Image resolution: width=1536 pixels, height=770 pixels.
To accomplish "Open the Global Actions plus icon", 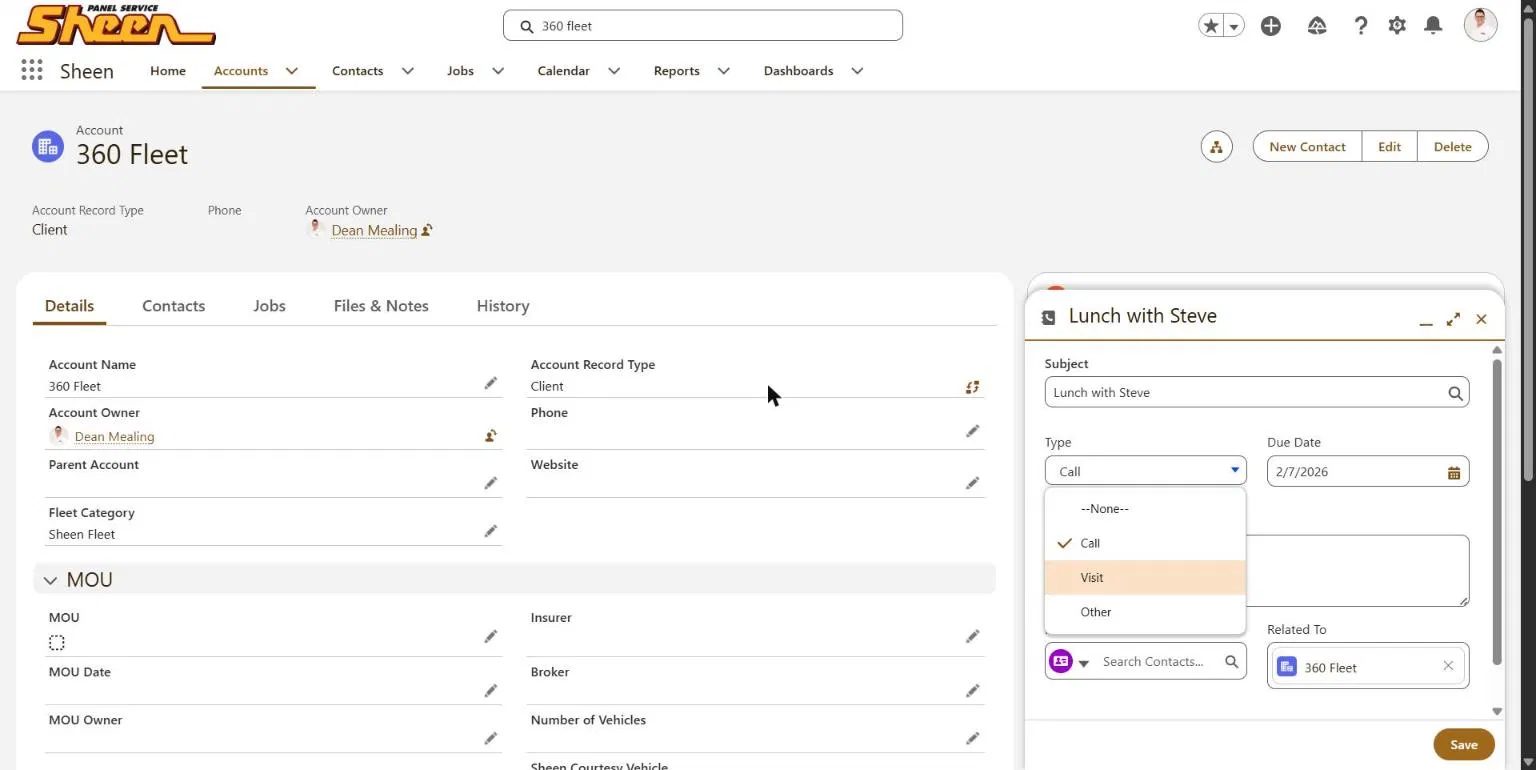I will pos(1271,26).
